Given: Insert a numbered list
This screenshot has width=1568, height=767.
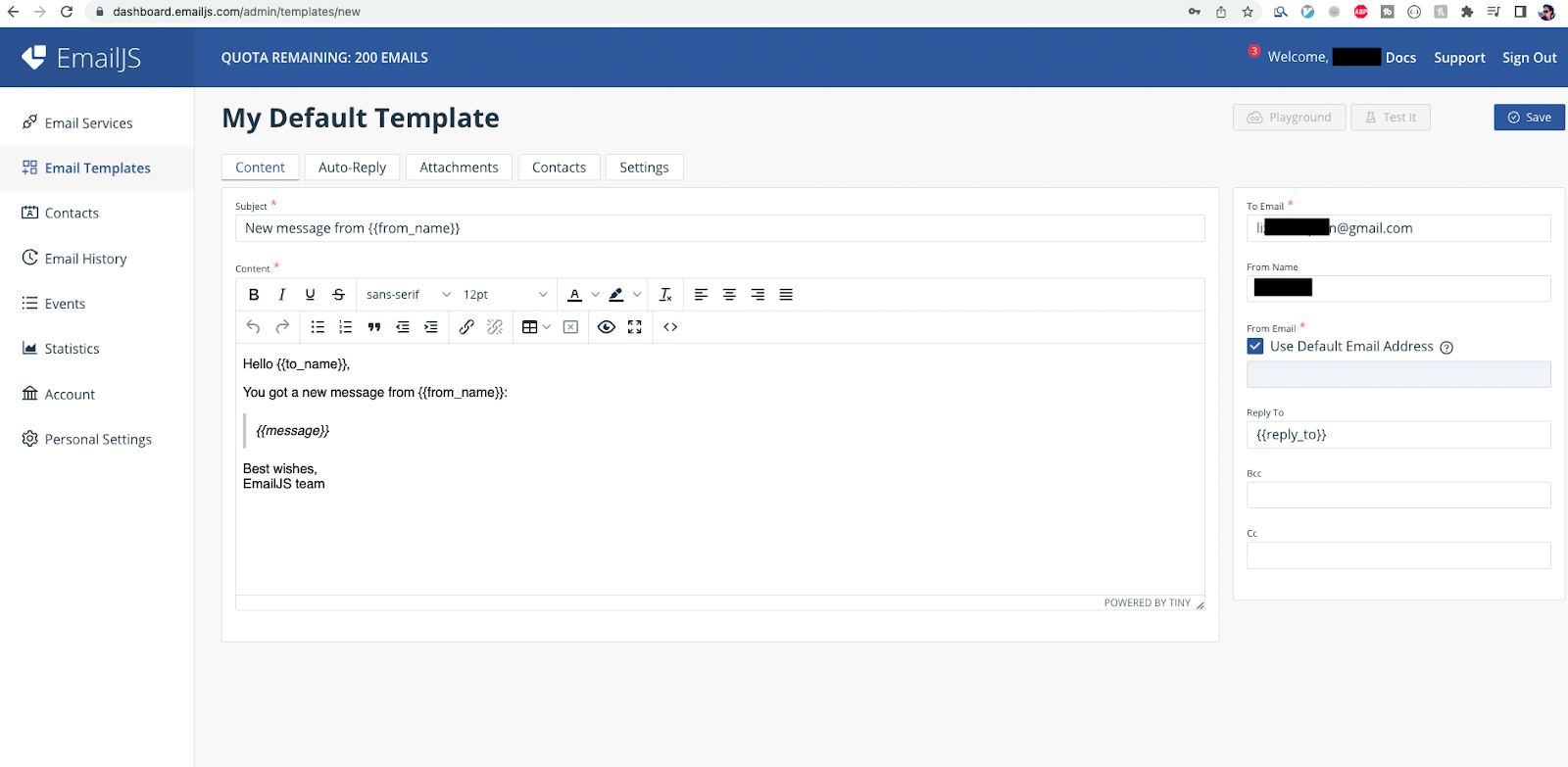Looking at the screenshot, I should [345, 327].
